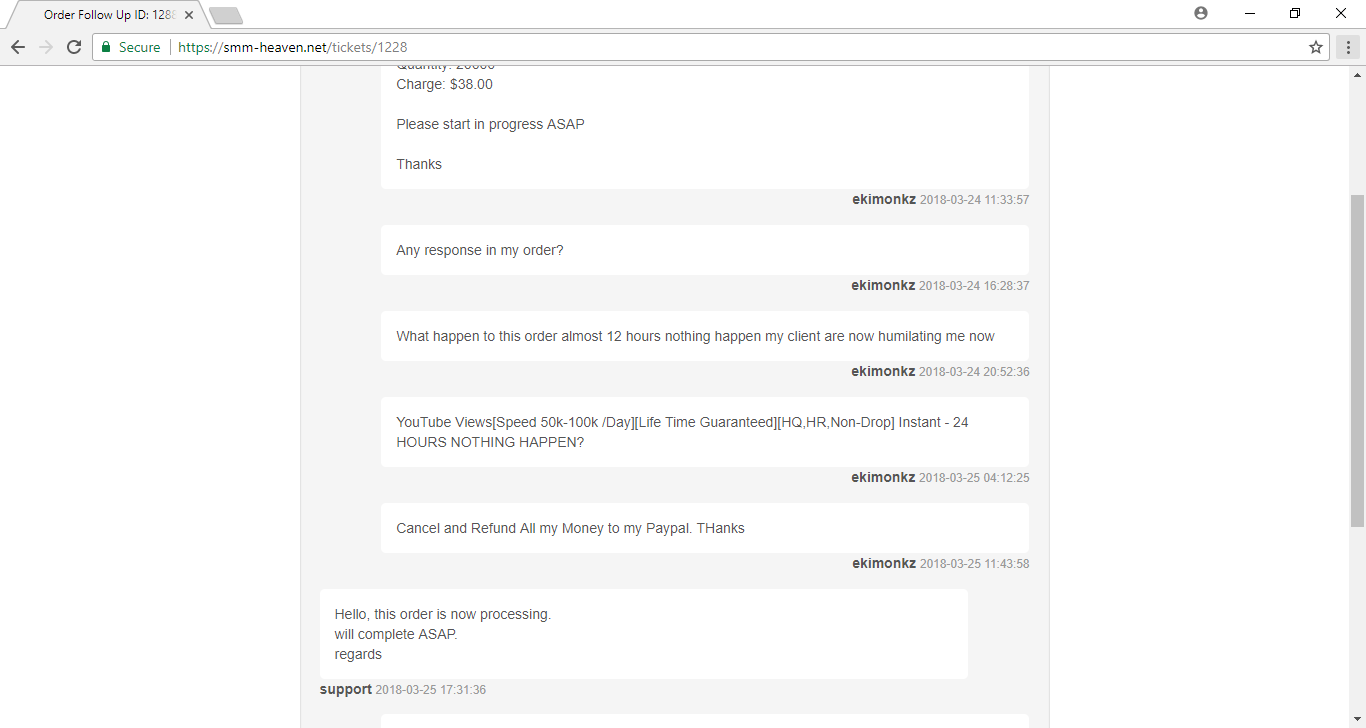Close the Order Follow Up tab
The image size is (1366, 728).
(x=189, y=16)
